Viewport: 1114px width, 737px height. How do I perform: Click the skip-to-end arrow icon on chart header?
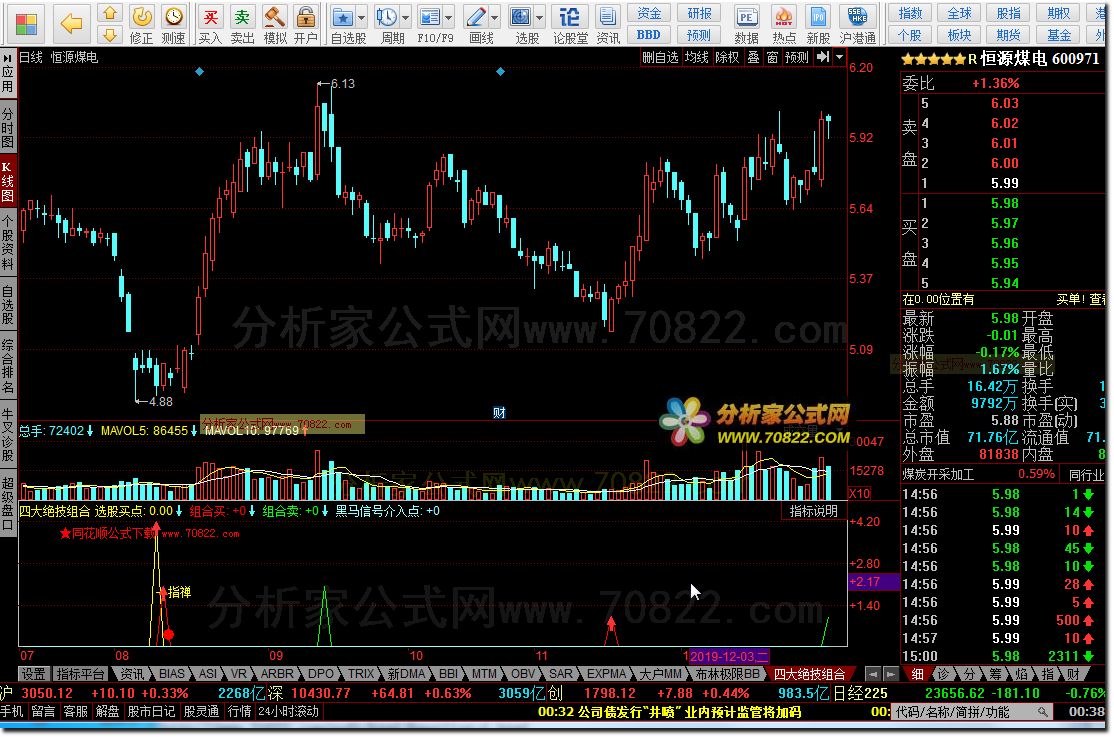[823, 57]
